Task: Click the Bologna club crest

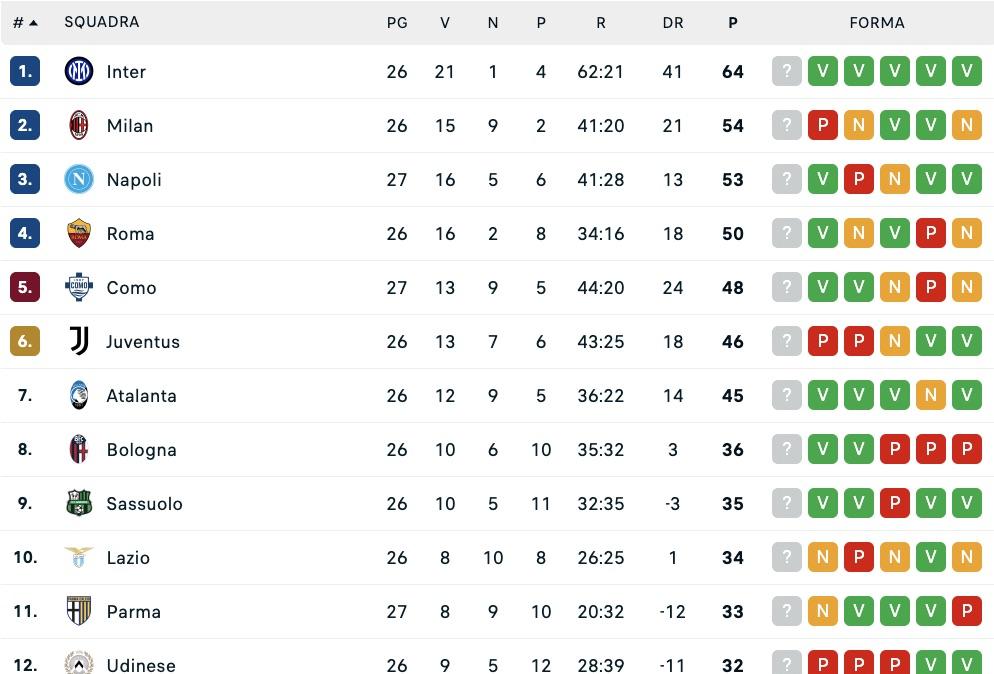Action: tap(78, 449)
